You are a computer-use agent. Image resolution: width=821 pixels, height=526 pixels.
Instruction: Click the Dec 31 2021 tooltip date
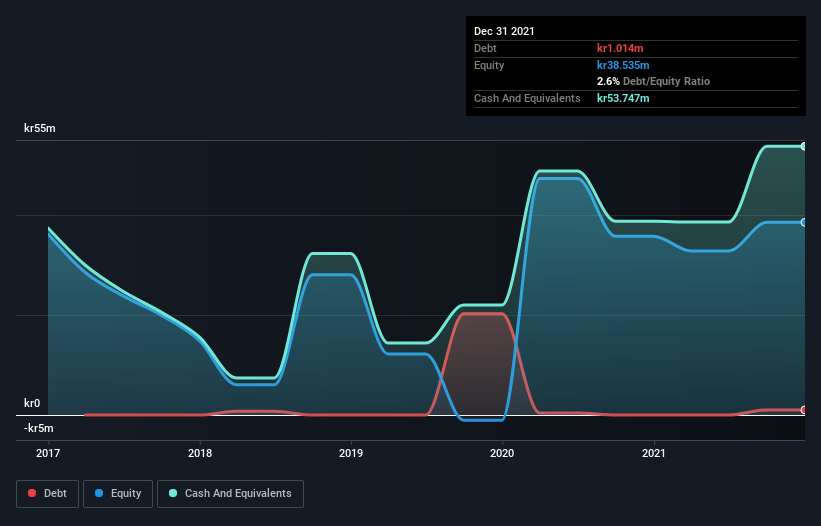click(504, 31)
